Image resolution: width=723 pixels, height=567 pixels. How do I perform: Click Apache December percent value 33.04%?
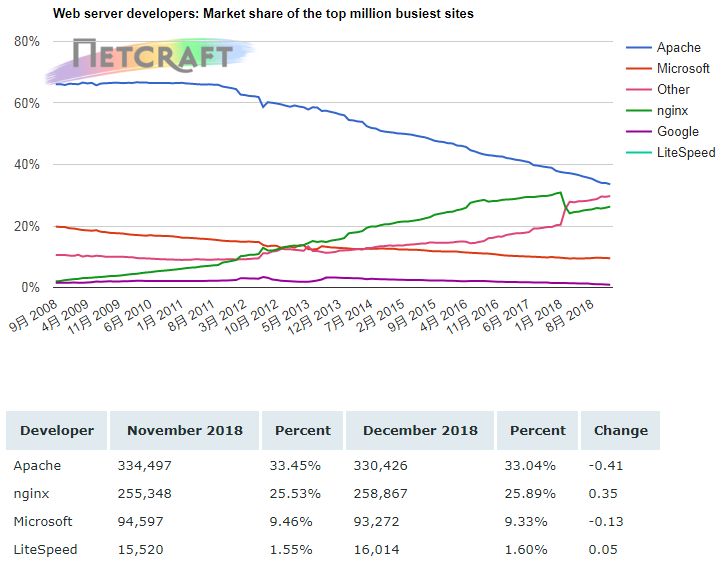click(530, 466)
